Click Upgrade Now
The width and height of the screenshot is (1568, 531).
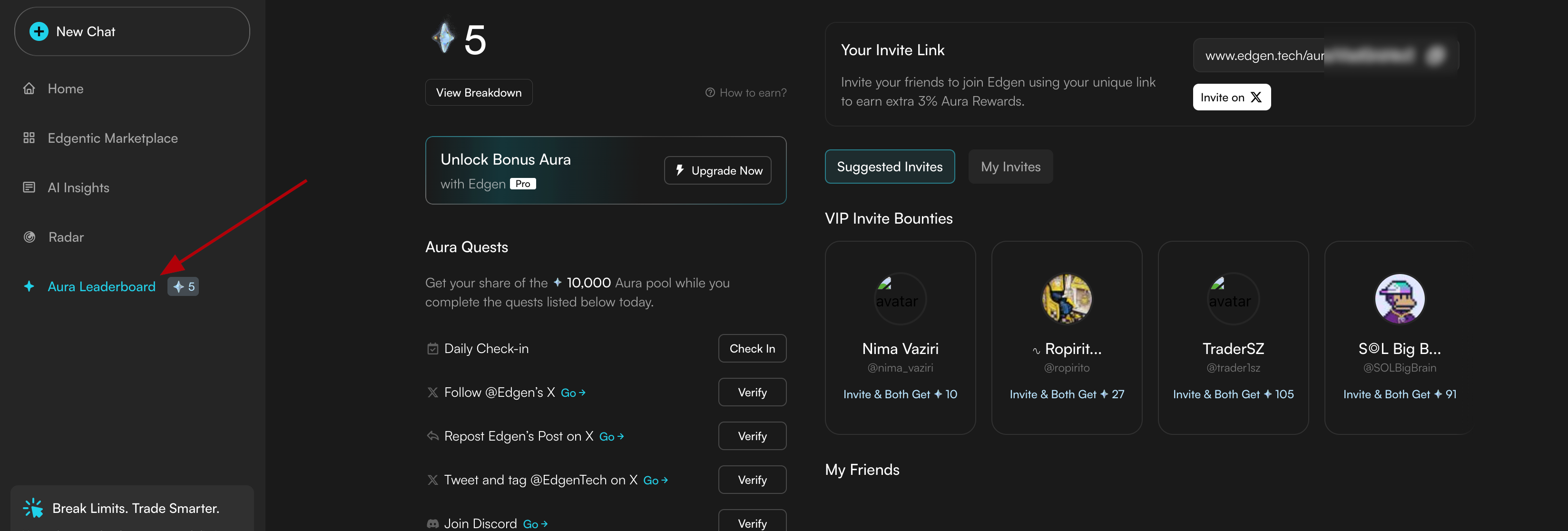[x=718, y=170]
